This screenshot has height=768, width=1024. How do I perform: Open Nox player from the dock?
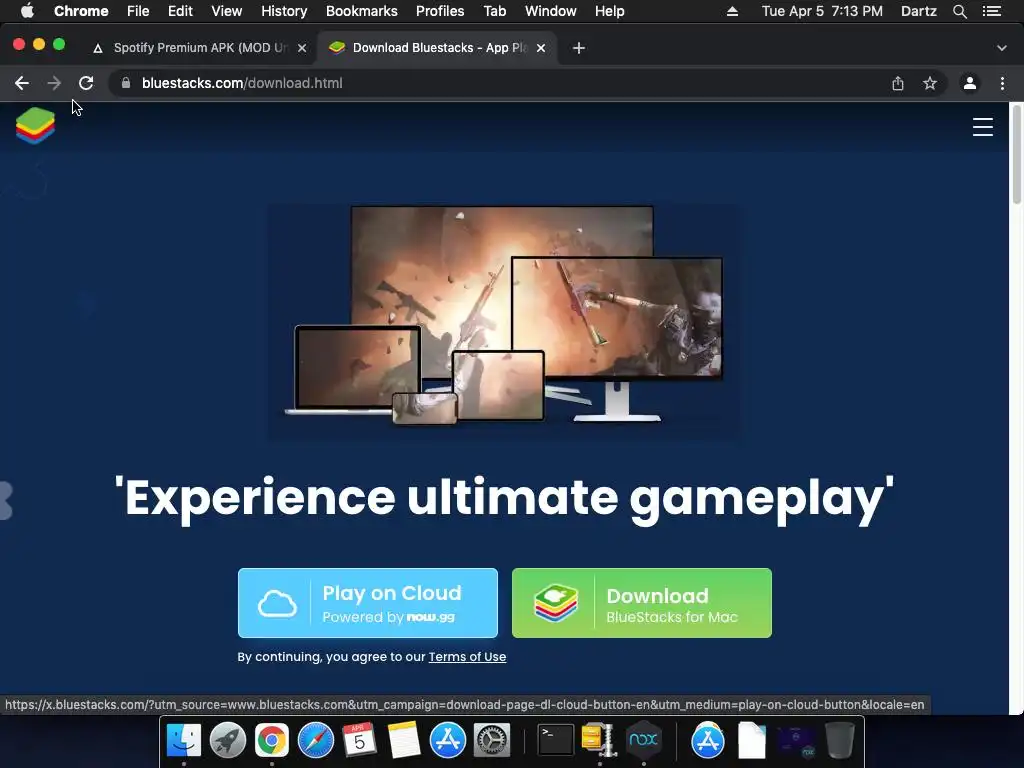643,741
